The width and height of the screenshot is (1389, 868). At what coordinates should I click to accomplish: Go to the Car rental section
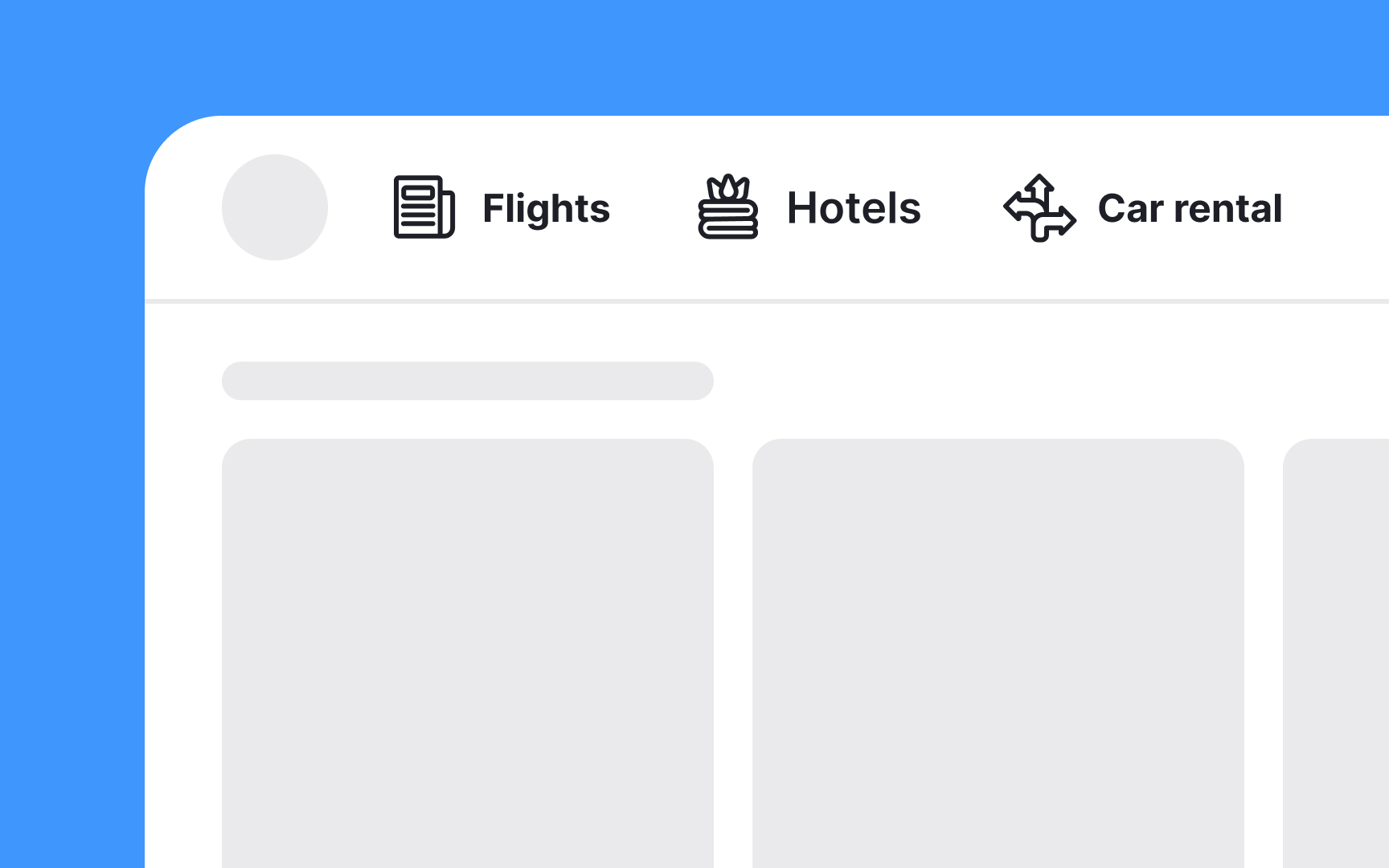coord(1142,207)
